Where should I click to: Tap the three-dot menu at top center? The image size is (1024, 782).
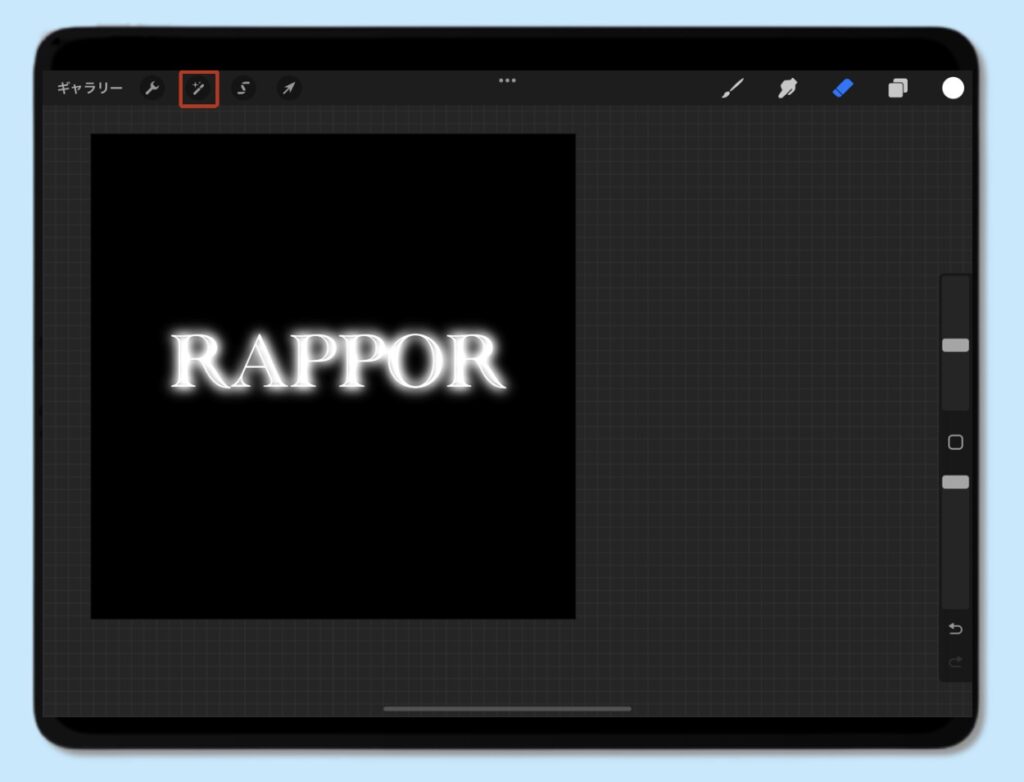[x=507, y=80]
